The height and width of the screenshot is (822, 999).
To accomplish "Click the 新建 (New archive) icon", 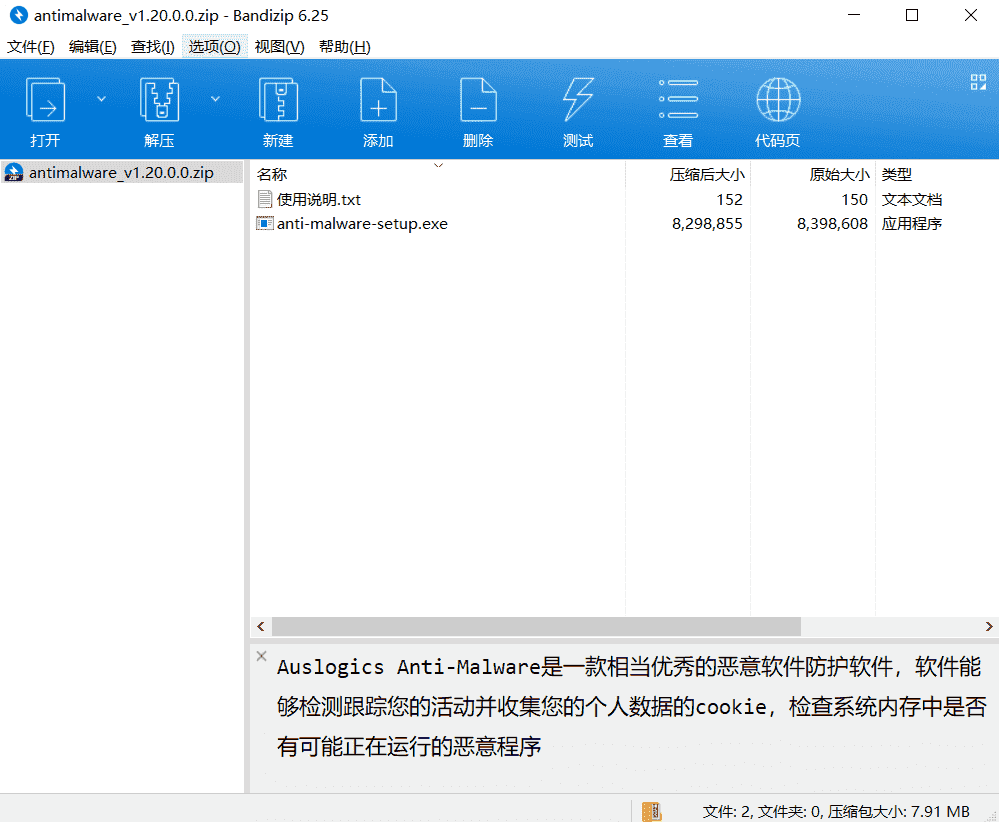I will click(x=278, y=100).
